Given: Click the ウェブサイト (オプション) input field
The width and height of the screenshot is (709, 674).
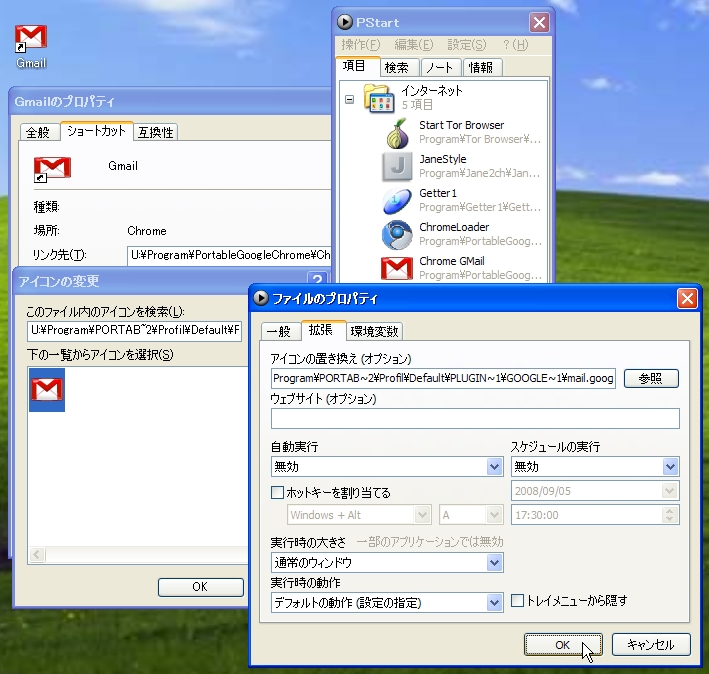Looking at the screenshot, I should [475, 419].
